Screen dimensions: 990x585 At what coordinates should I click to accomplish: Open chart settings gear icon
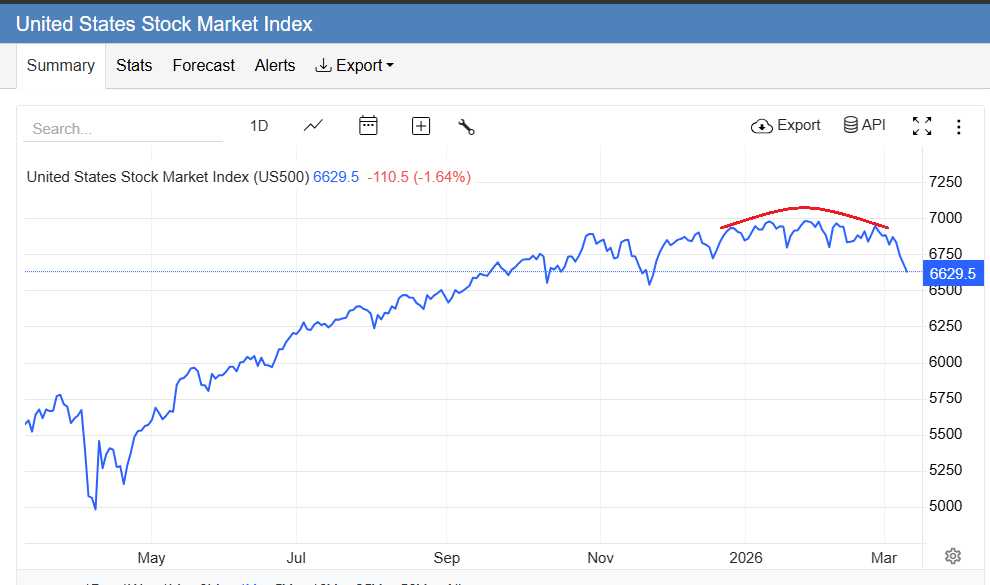coord(953,556)
